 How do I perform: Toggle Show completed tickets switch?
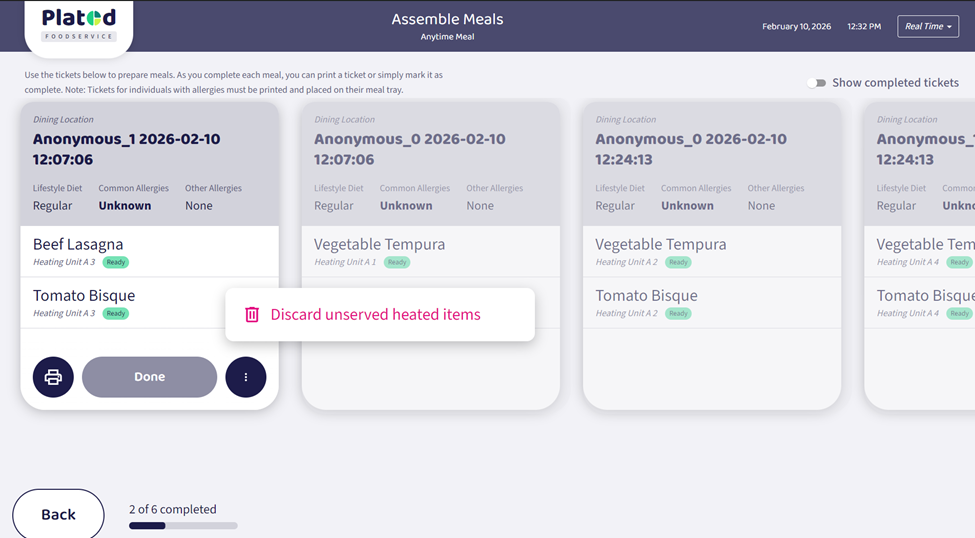[x=817, y=83]
